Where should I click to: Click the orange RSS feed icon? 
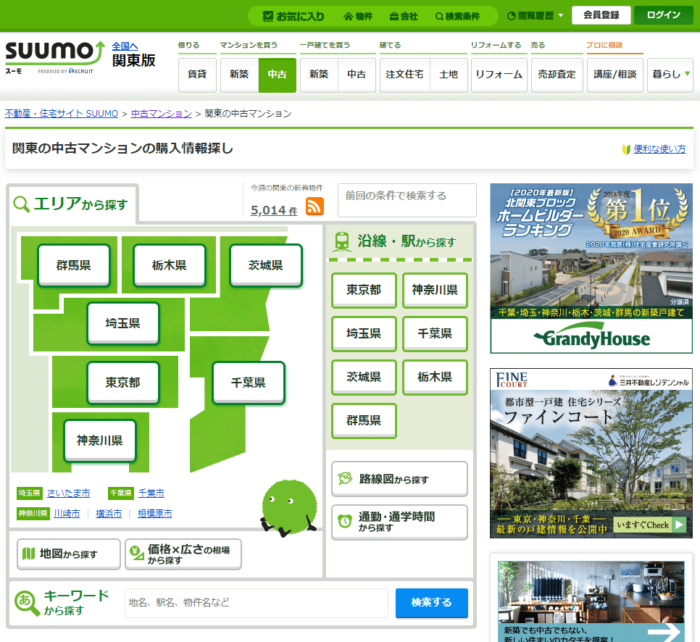(314, 207)
